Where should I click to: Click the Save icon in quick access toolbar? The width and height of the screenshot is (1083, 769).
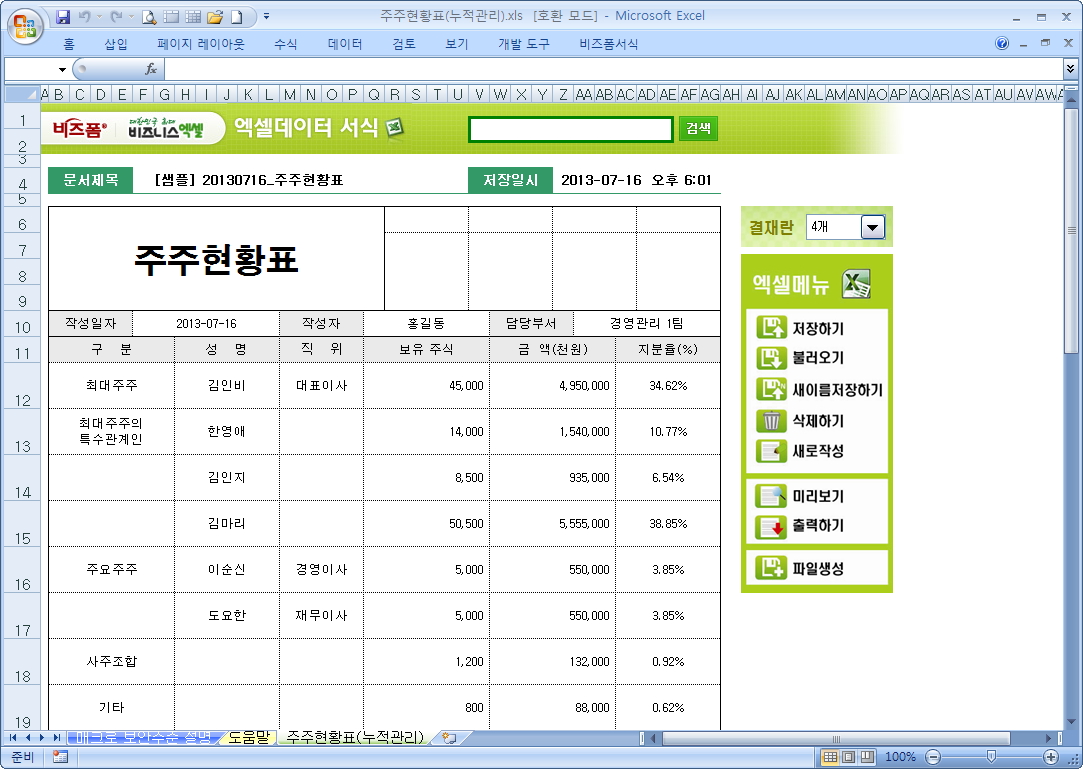pos(63,17)
